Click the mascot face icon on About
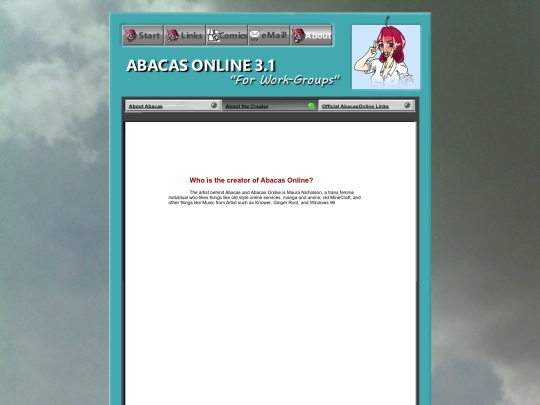 299,35
